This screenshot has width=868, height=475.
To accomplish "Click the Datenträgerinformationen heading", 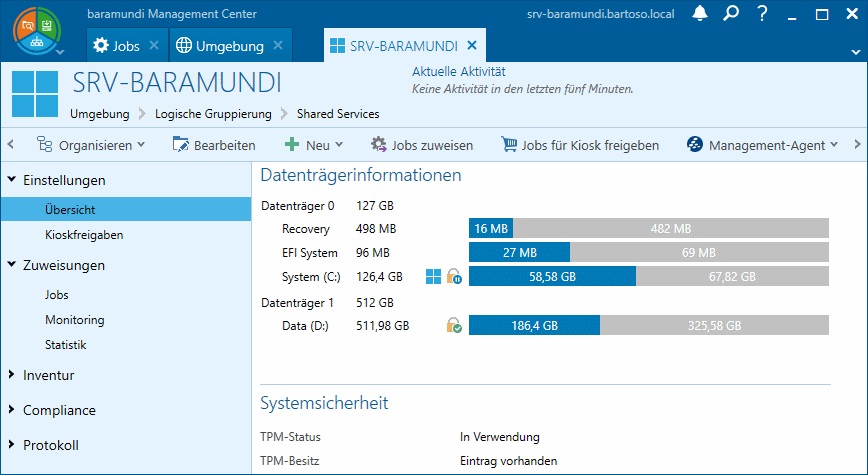I will tap(361, 175).
